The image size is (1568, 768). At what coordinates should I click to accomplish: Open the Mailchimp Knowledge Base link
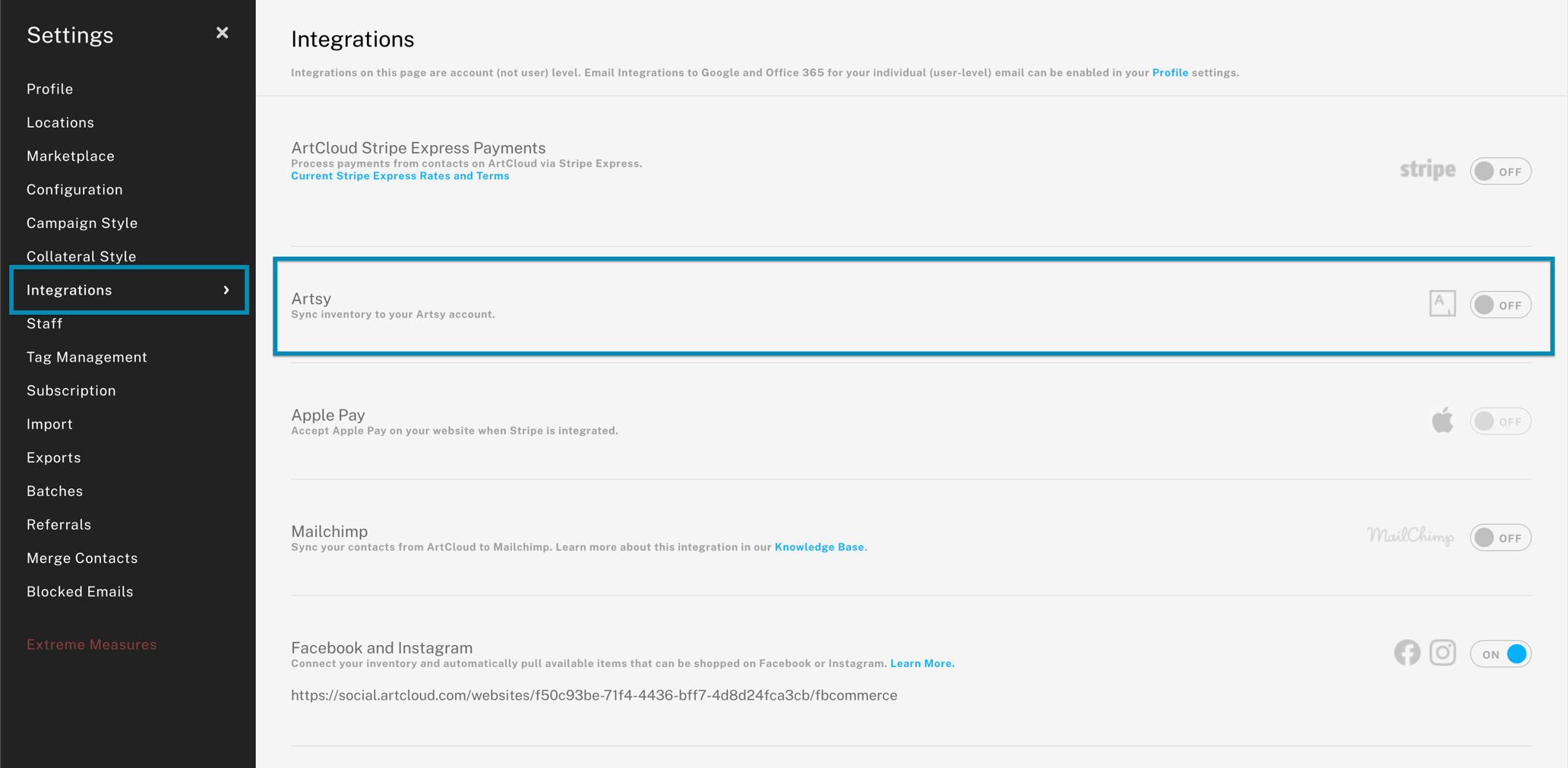[819, 547]
